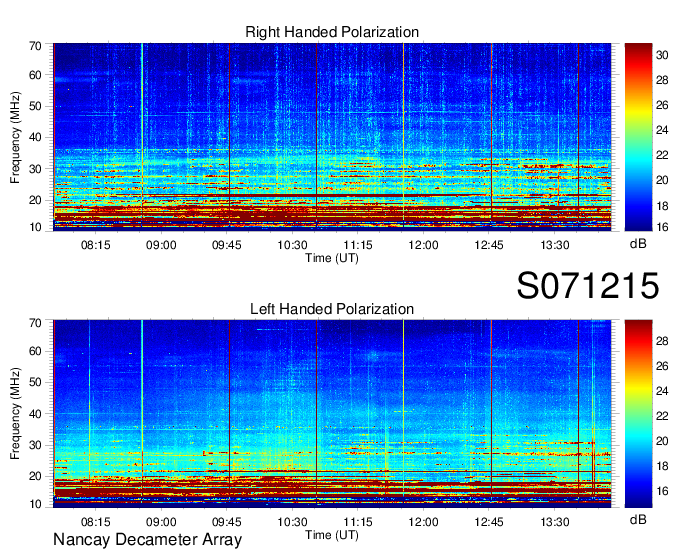Click the 40 MHz tick on the upper plot
This screenshot has height=552, width=680.
pyautogui.click(x=35, y=138)
